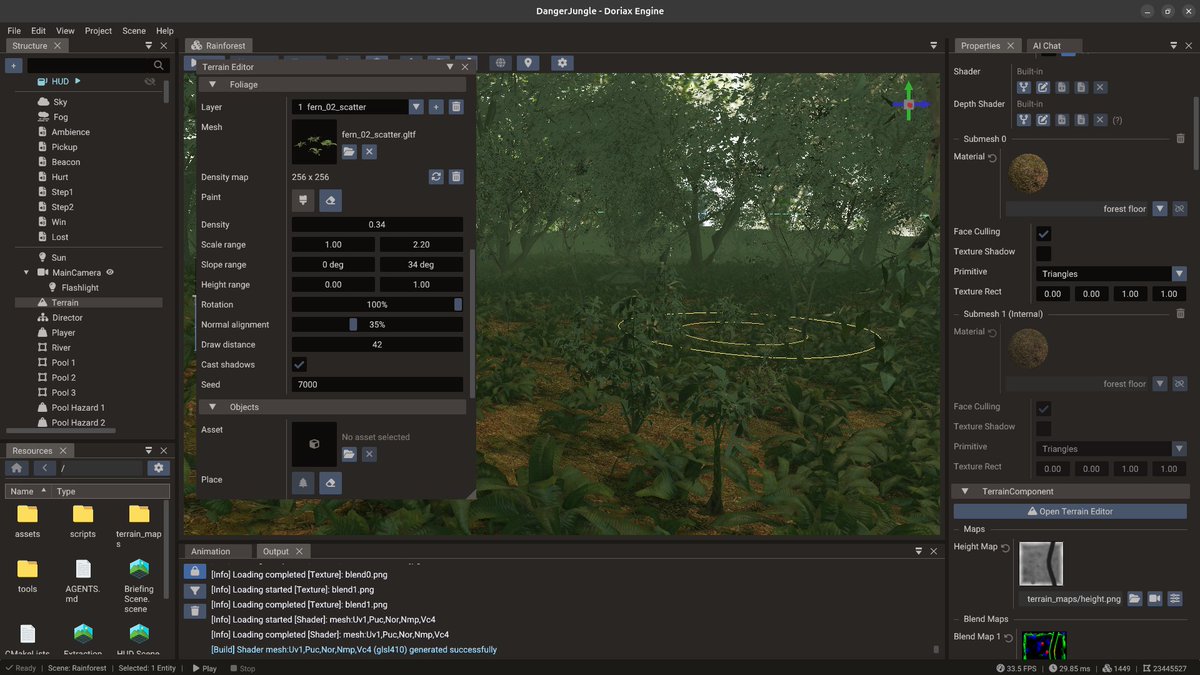Switch to the AI Chat tab
Screen dimensions: 1200x675
(x=1047, y=46)
